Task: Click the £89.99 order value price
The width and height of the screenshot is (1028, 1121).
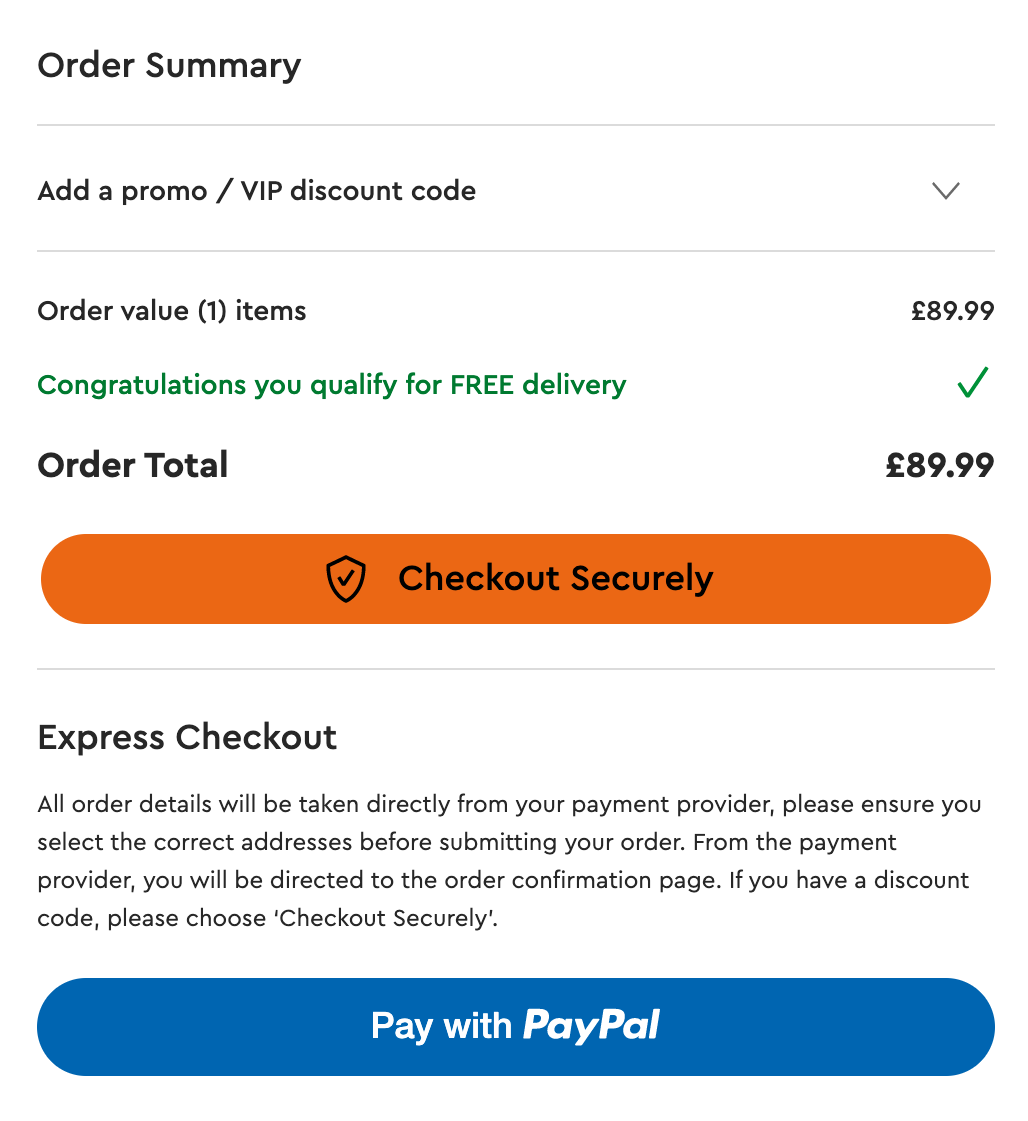Action: [953, 311]
